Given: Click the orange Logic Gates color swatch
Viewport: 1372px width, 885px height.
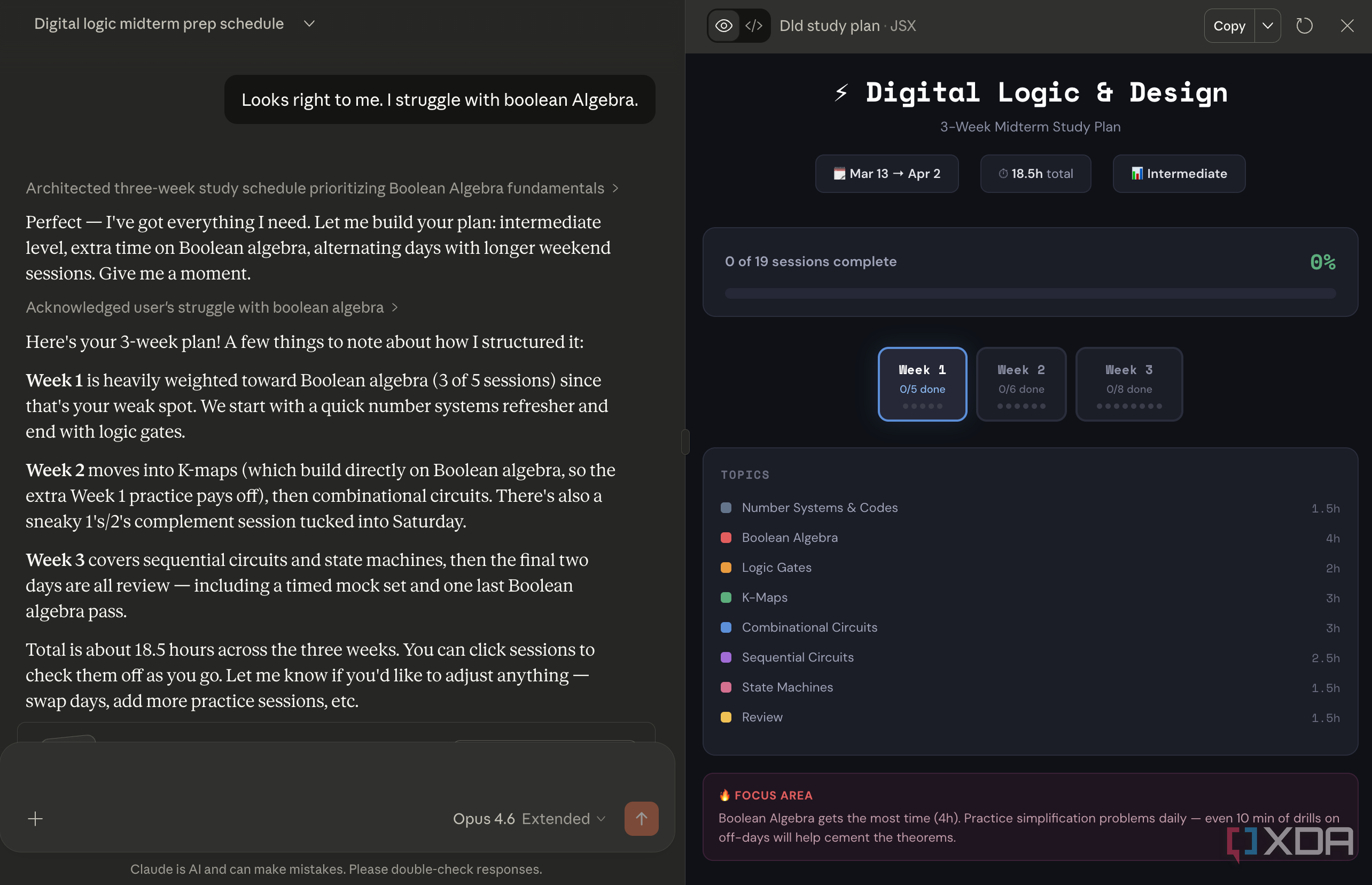Looking at the screenshot, I should (x=726, y=568).
